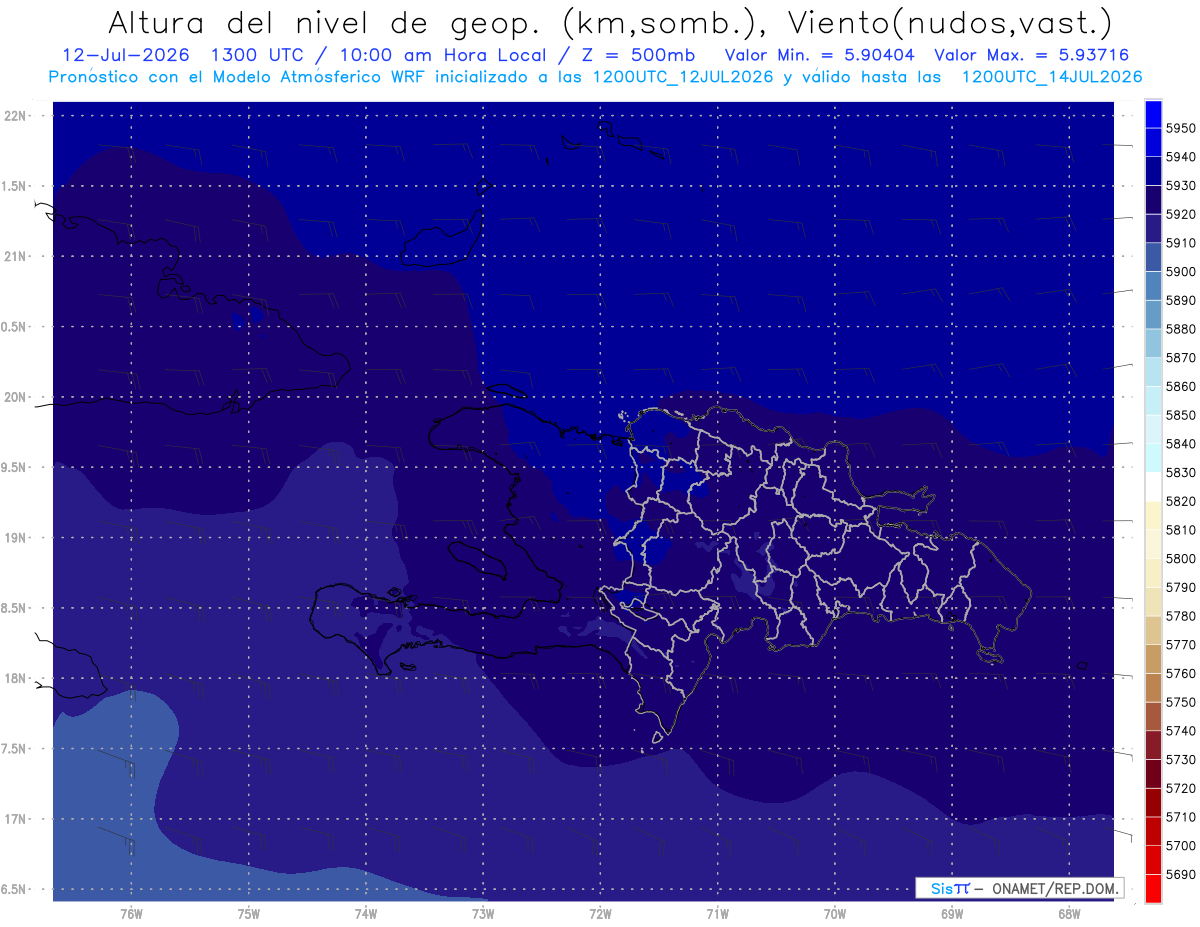The image size is (1200, 927).
Task: Click the '5920' colorbar value
Action: pyautogui.click(x=1181, y=214)
